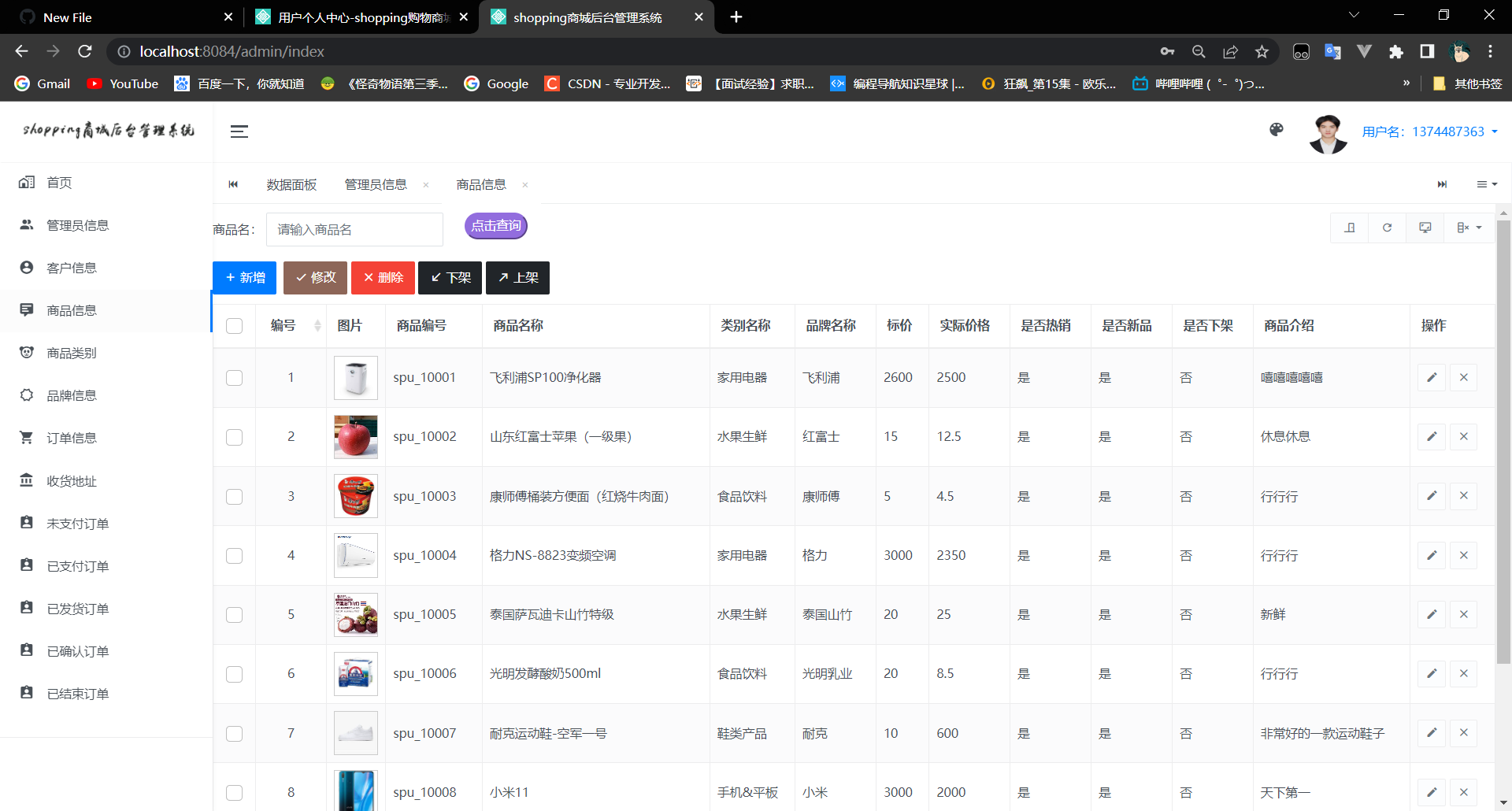Toggle the sidebar hamburger menu icon
The width and height of the screenshot is (1512, 811).
pos(239,131)
